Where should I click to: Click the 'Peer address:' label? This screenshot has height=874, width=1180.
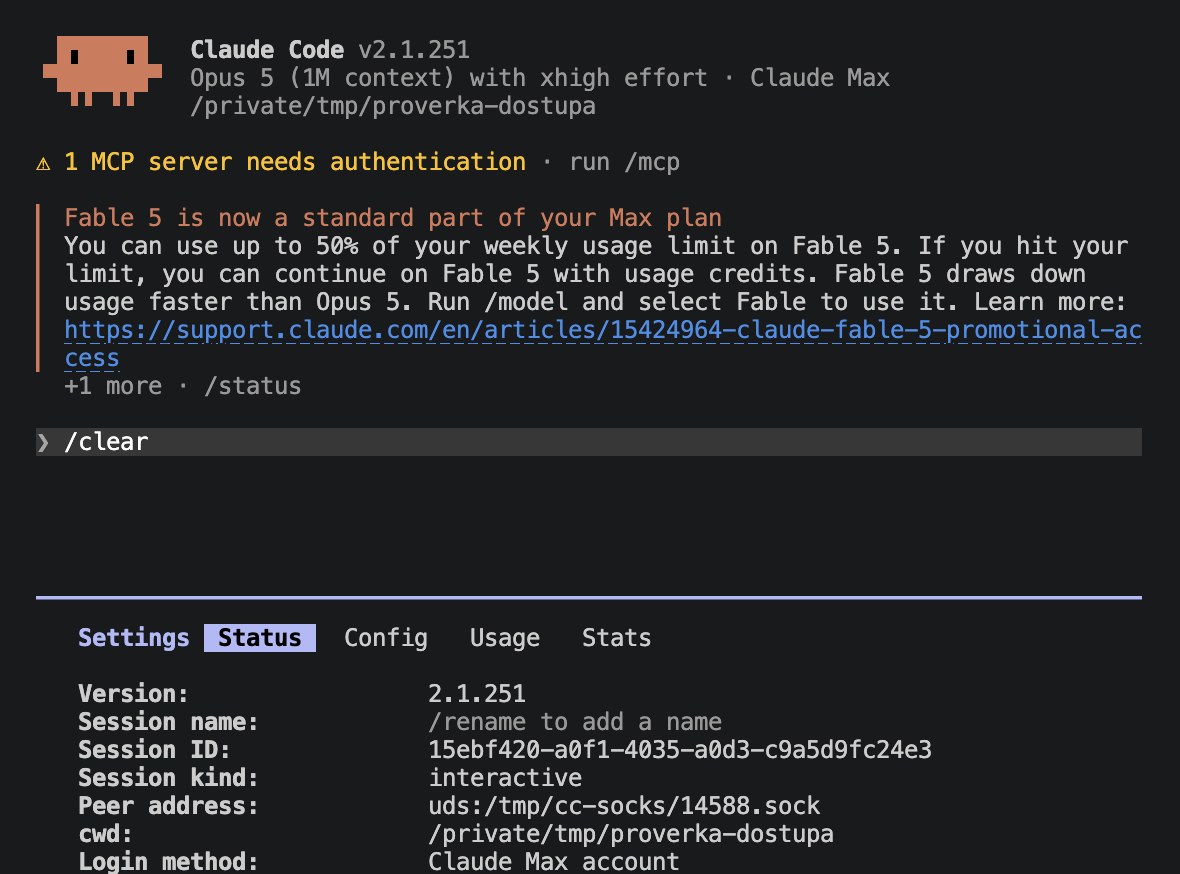pos(169,805)
